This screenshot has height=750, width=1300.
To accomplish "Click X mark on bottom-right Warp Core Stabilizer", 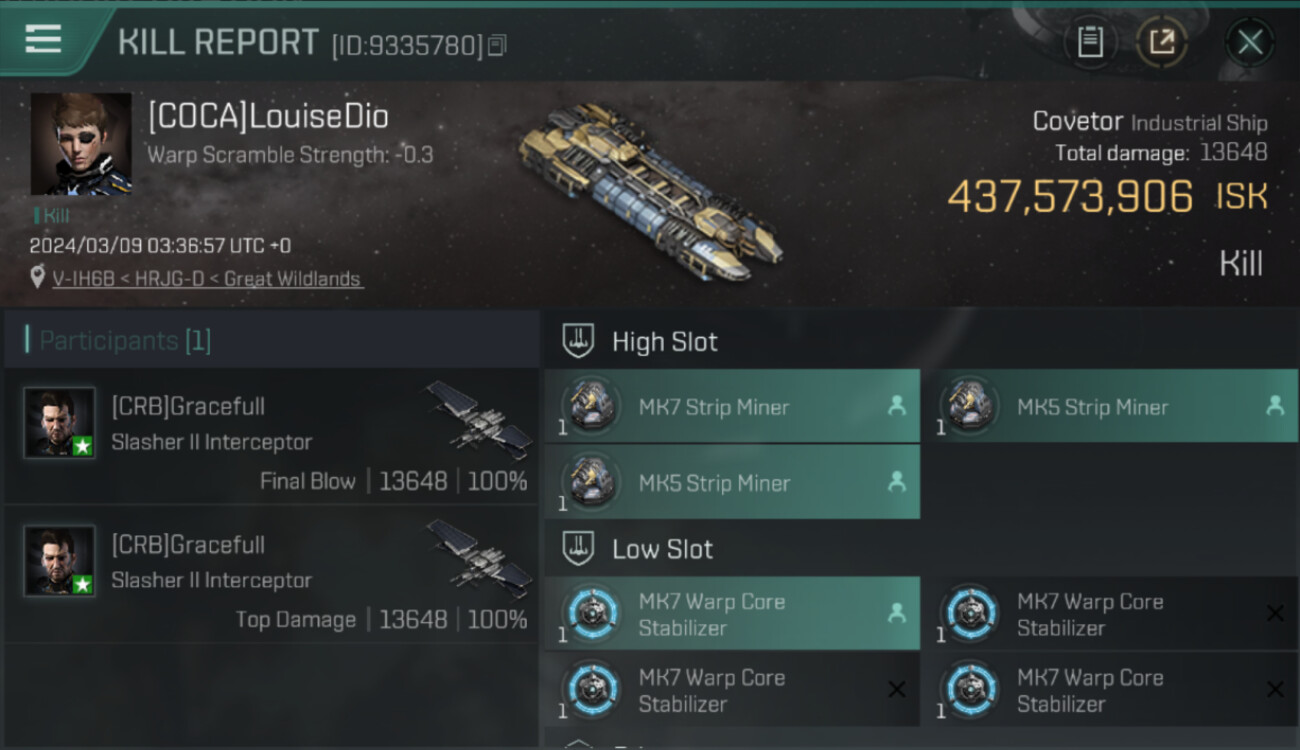I will tap(1275, 689).
